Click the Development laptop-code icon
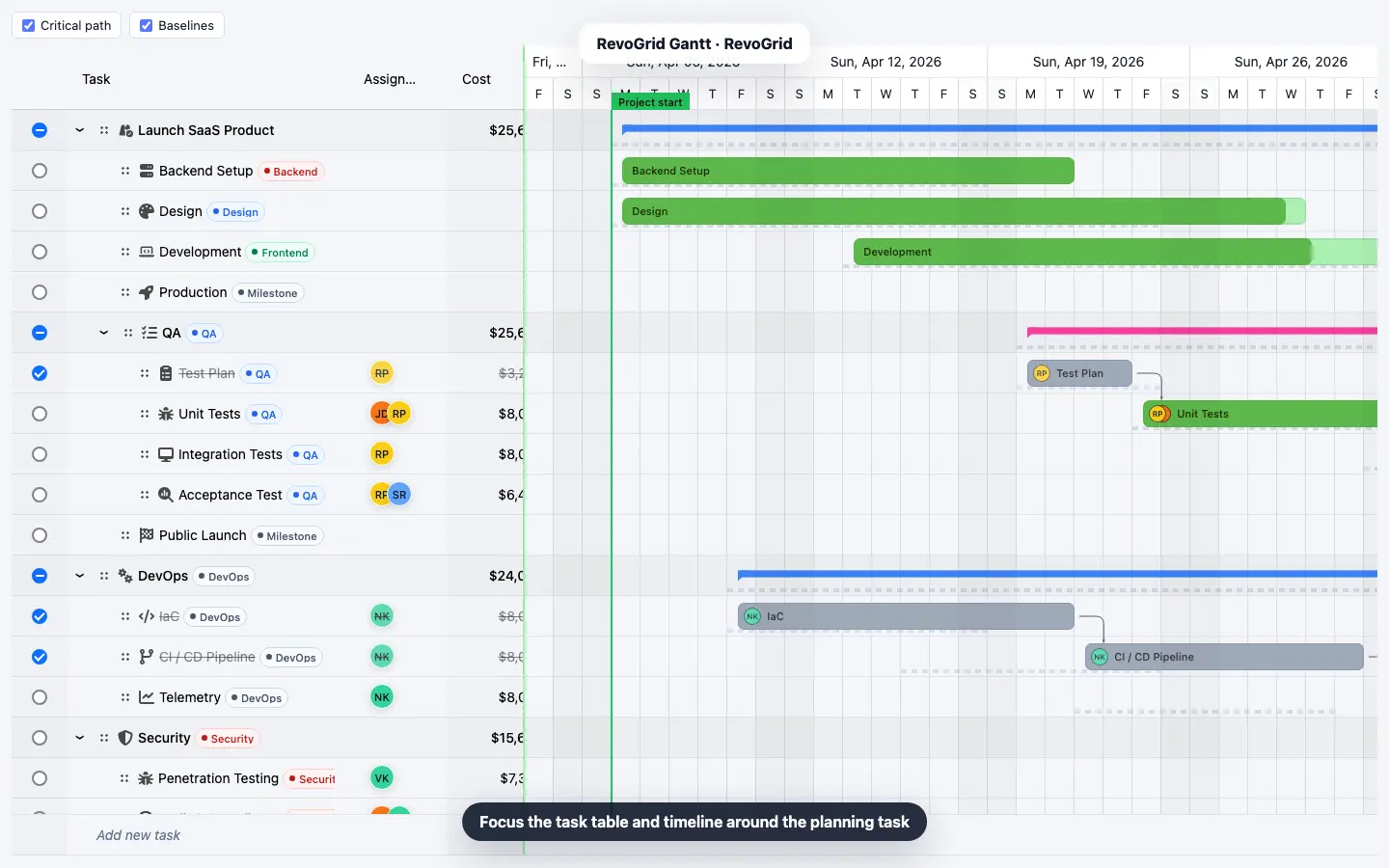The image size is (1389, 868). pyautogui.click(x=147, y=252)
